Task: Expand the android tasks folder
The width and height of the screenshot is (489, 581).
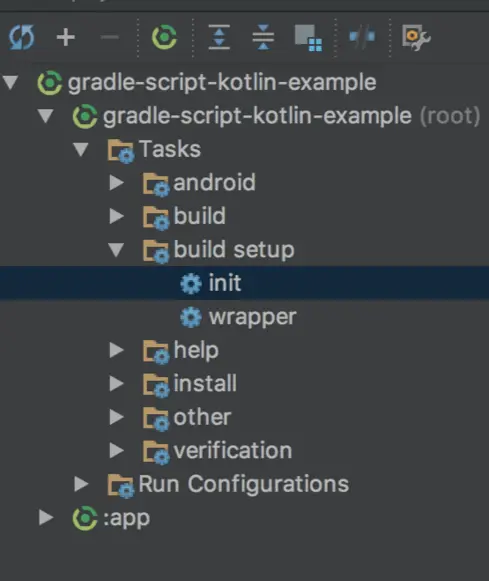Action: click(x=116, y=183)
